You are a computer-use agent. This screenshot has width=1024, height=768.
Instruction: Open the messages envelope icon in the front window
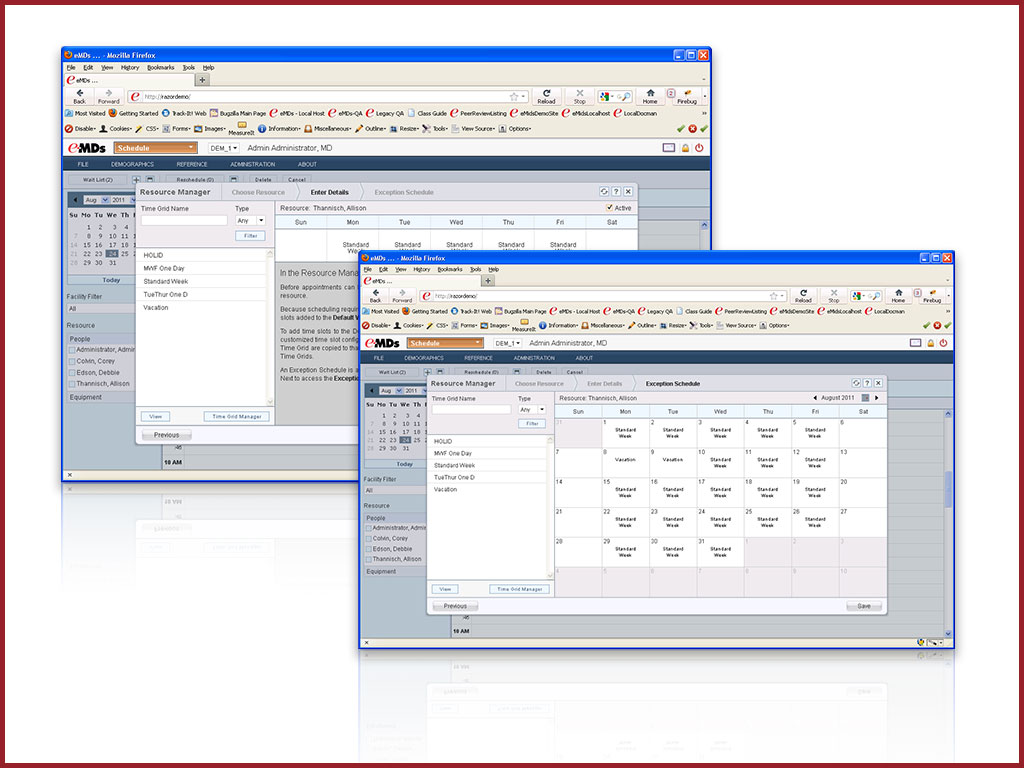pyautogui.click(x=916, y=343)
